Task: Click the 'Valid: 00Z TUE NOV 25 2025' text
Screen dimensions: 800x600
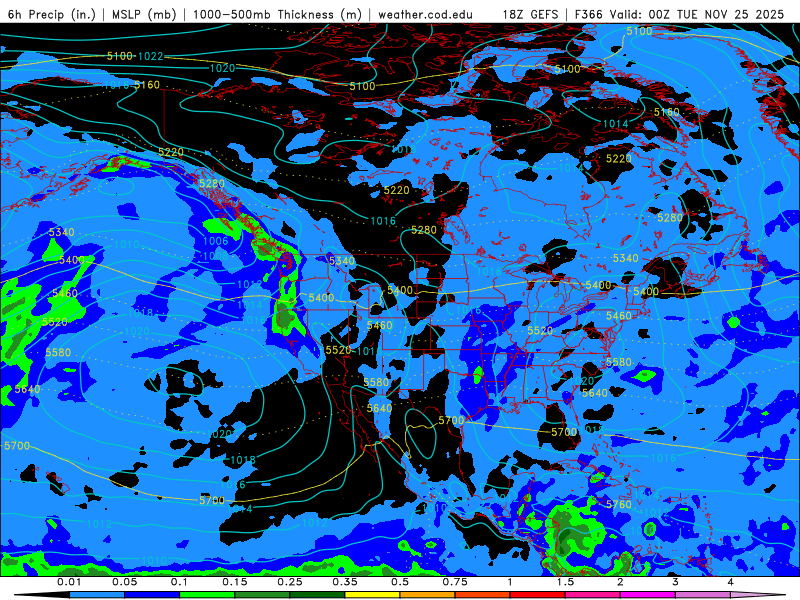Action: click(697, 14)
